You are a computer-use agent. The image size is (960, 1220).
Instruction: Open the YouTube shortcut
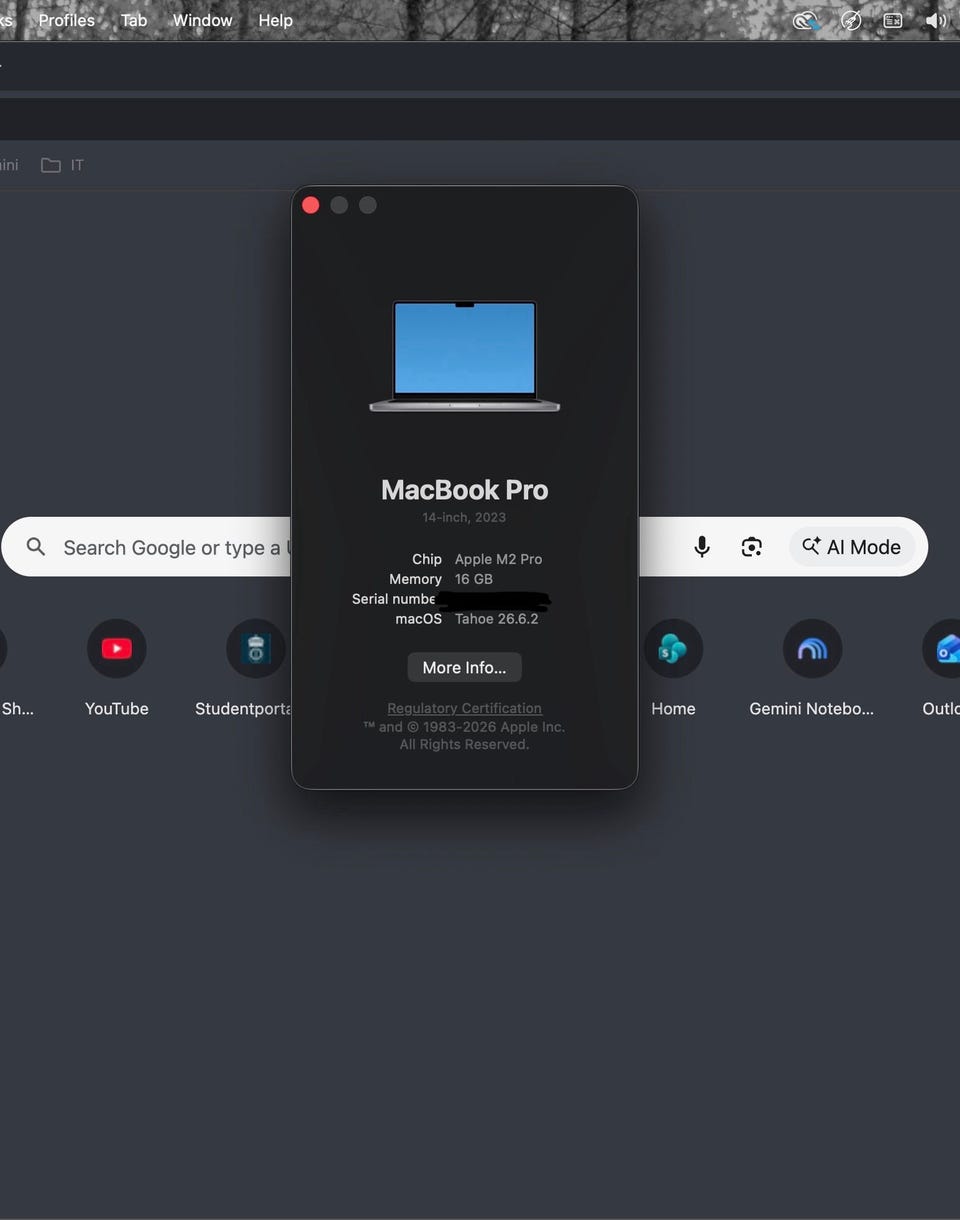point(117,667)
